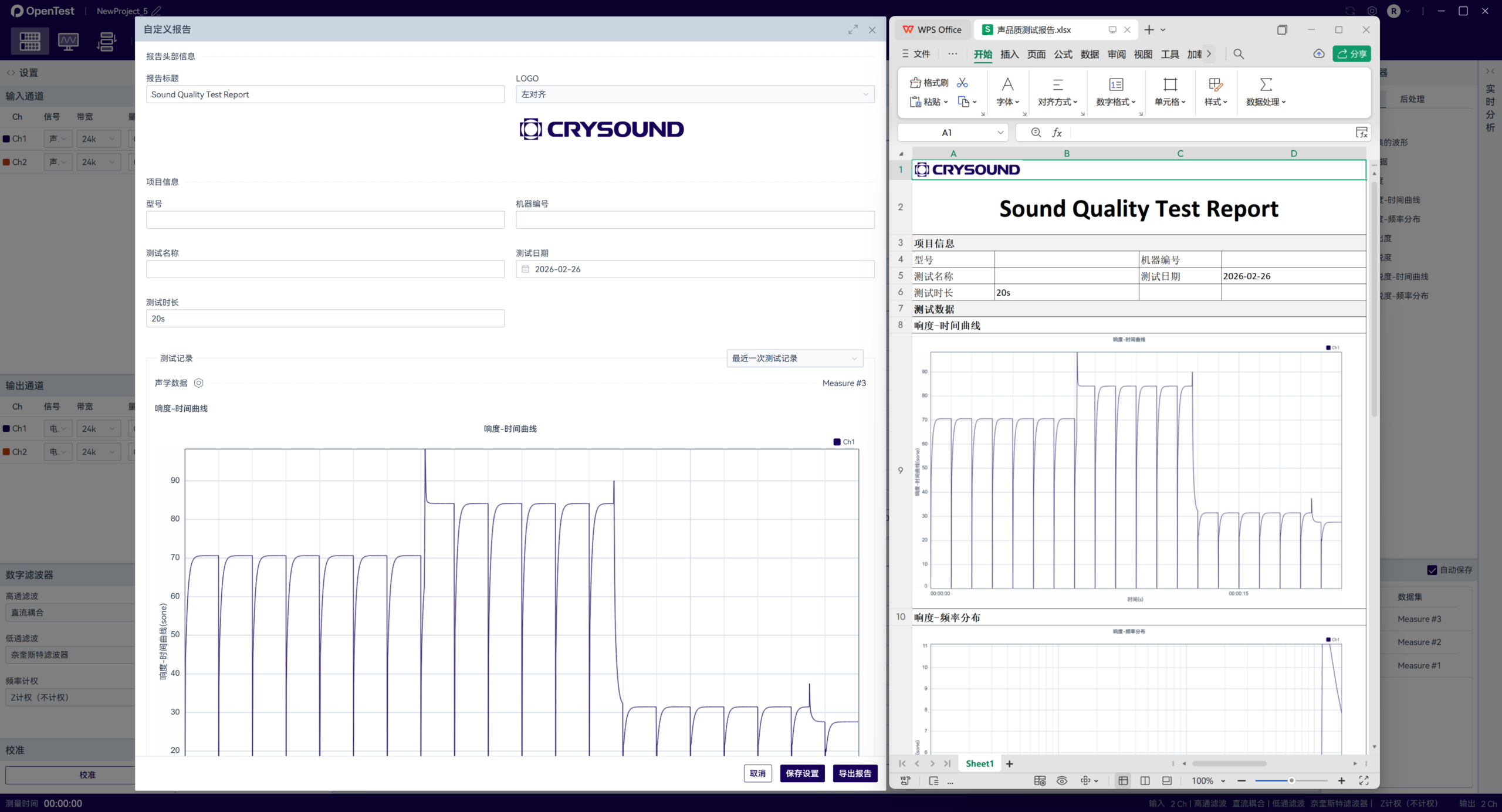Screen dimensions: 1502x812
Task: Click the fx insert function icon
Action: pyautogui.click(x=1057, y=133)
